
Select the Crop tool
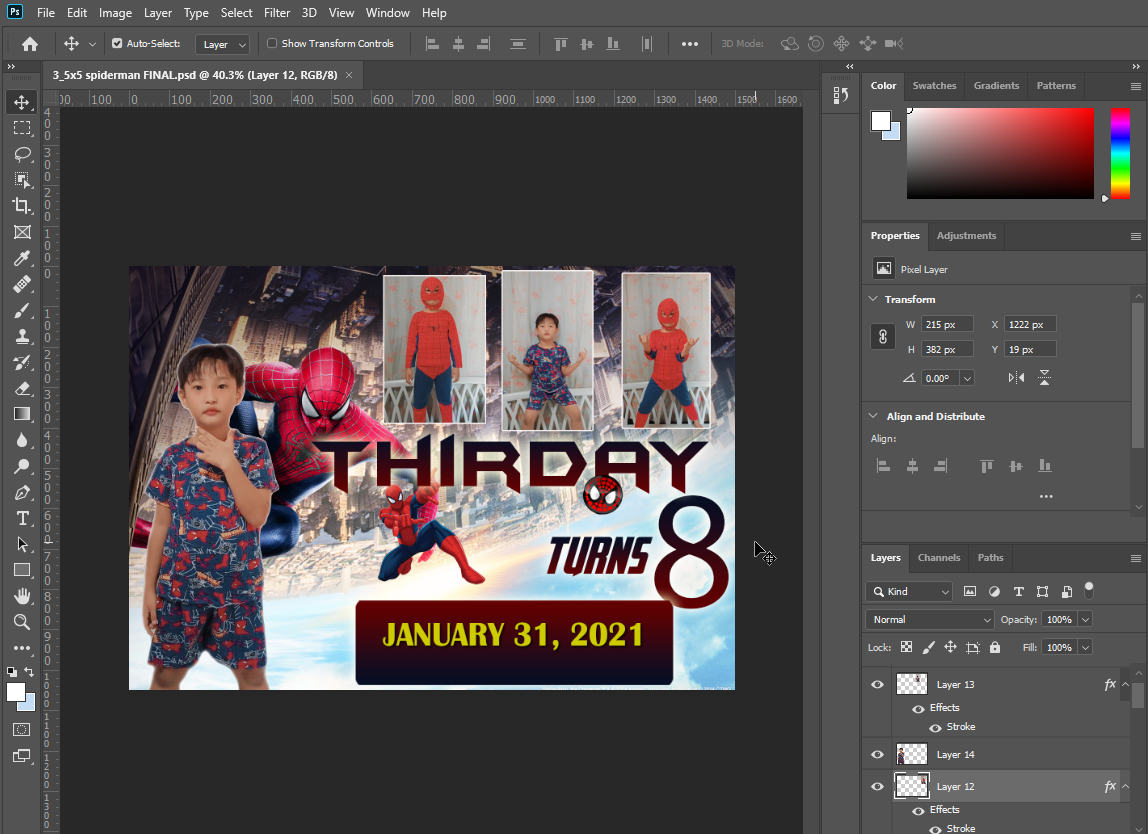[x=22, y=206]
